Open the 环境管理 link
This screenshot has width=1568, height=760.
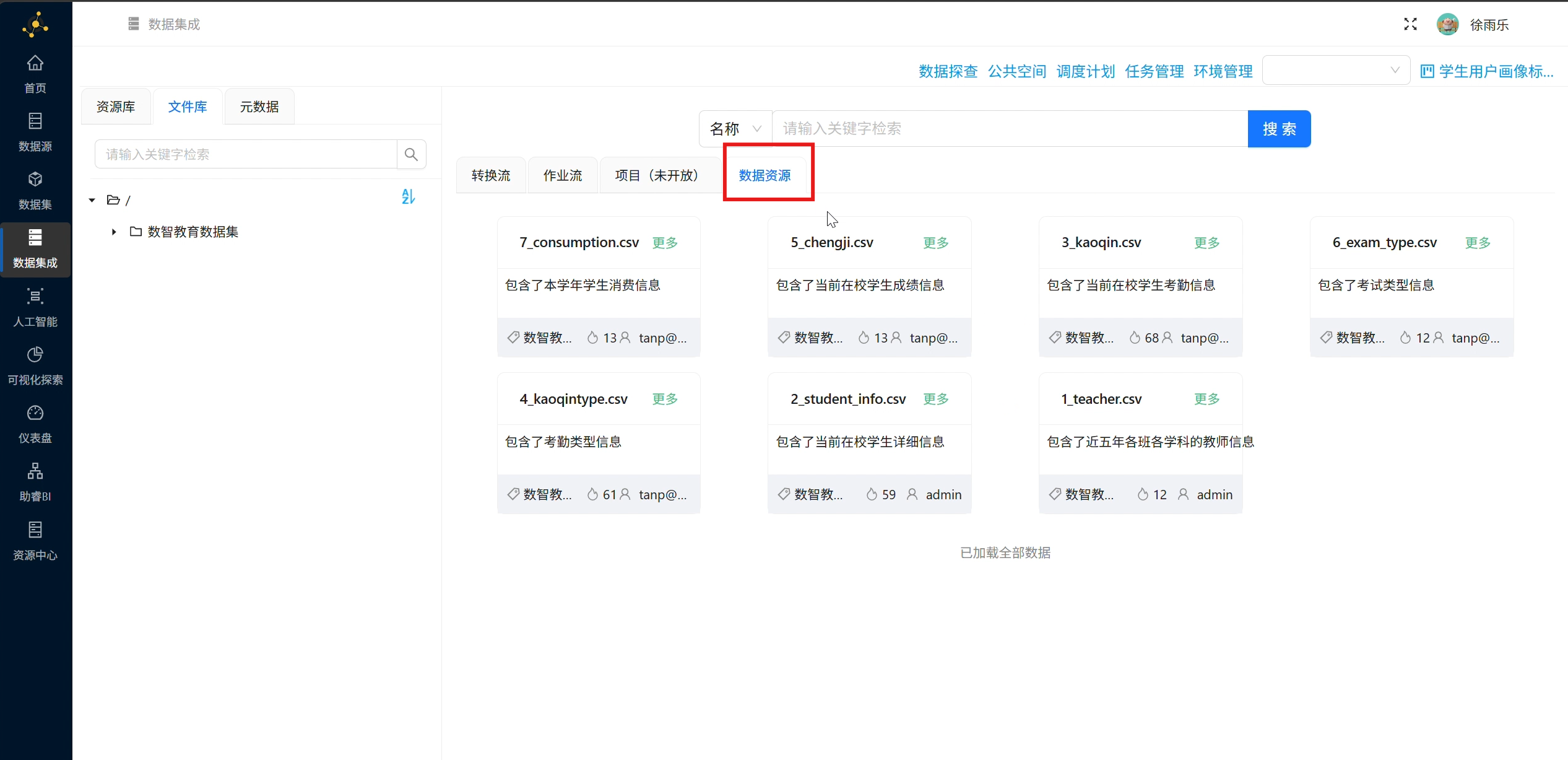tap(1223, 71)
